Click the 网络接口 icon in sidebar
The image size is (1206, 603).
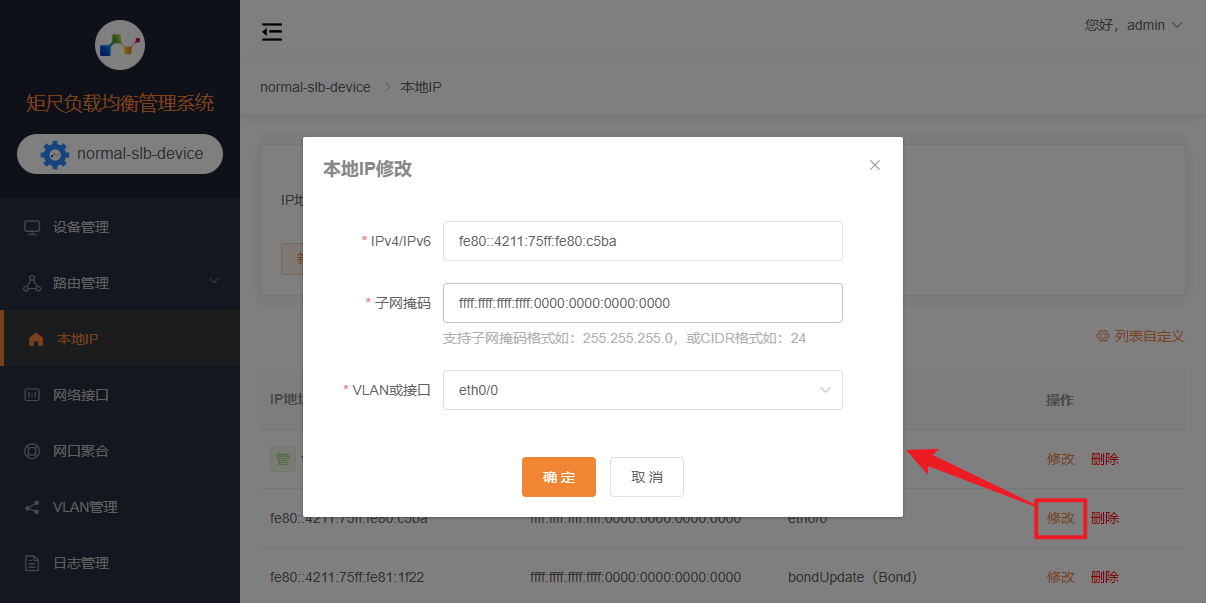tap(32, 395)
